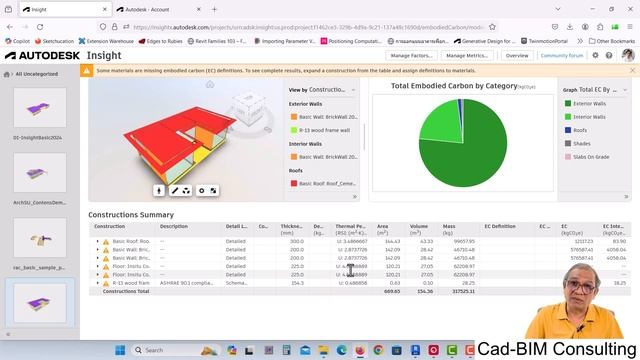
Task: Open File Explorer from the taskbar
Action: point(323,350)
